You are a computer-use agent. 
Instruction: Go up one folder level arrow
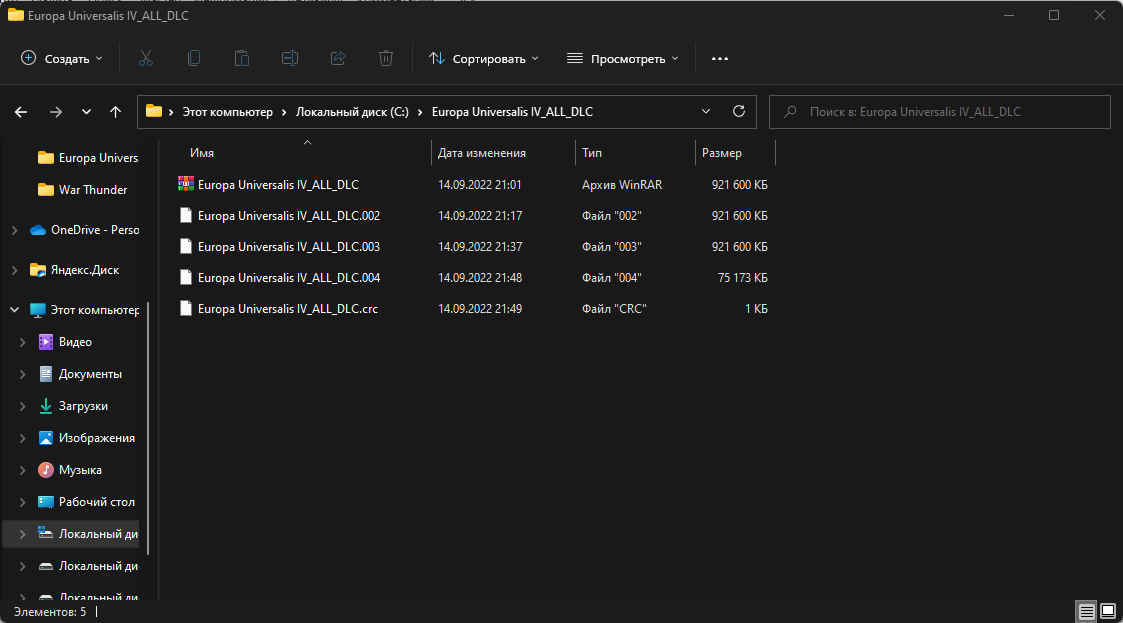[x=115, y=112]
